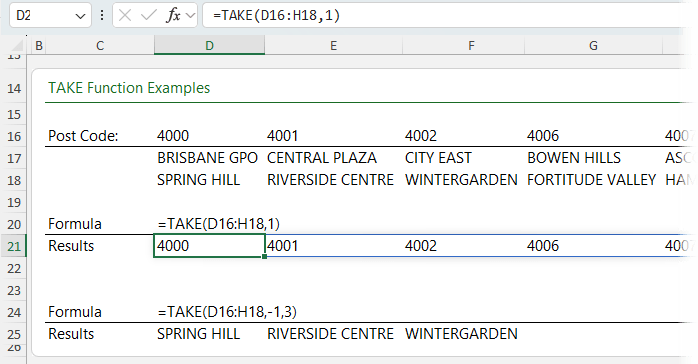Viewport: 698px width, 364px height.
Task: Click the Select All corner triangle
Action: click(x=16, y=45)
